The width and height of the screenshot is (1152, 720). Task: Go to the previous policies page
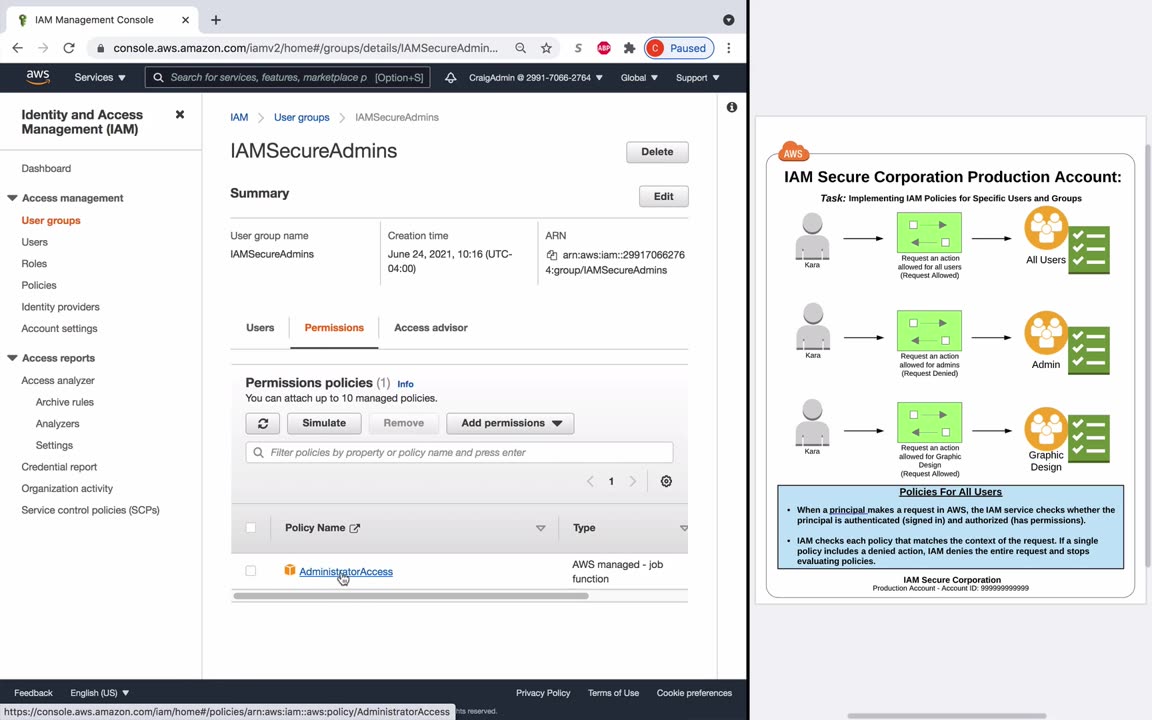click(590, 481)
